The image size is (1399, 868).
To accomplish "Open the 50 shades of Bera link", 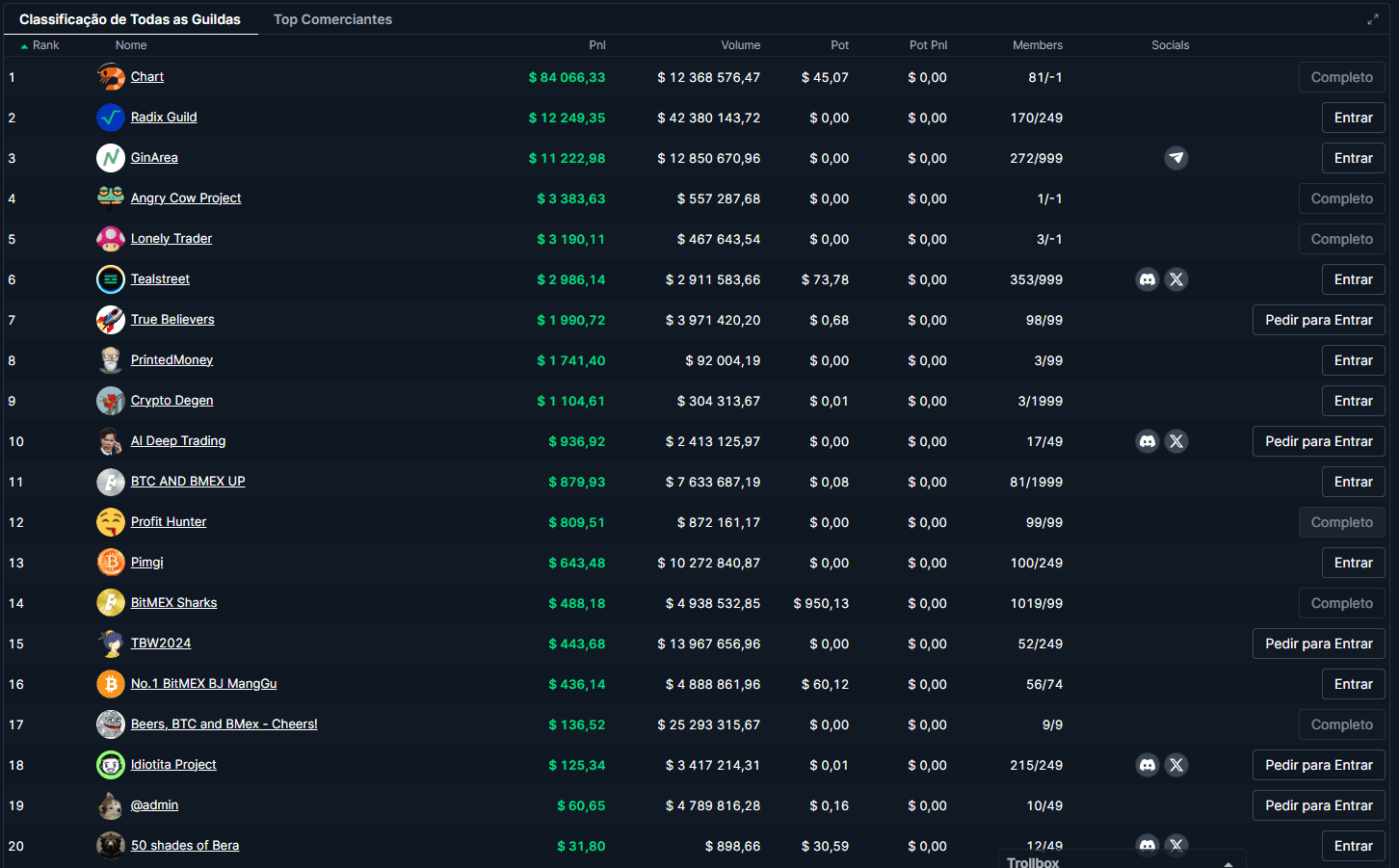I will (x=185, y=846).
